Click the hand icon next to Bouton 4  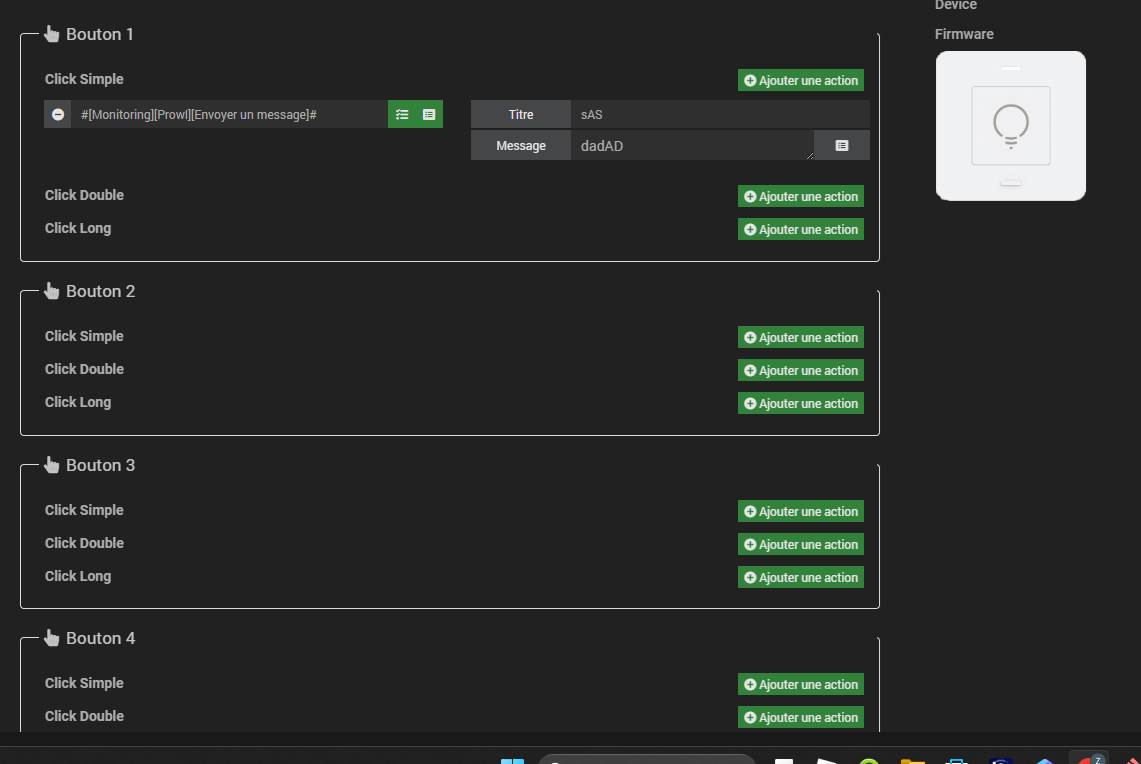pos(51,637)
